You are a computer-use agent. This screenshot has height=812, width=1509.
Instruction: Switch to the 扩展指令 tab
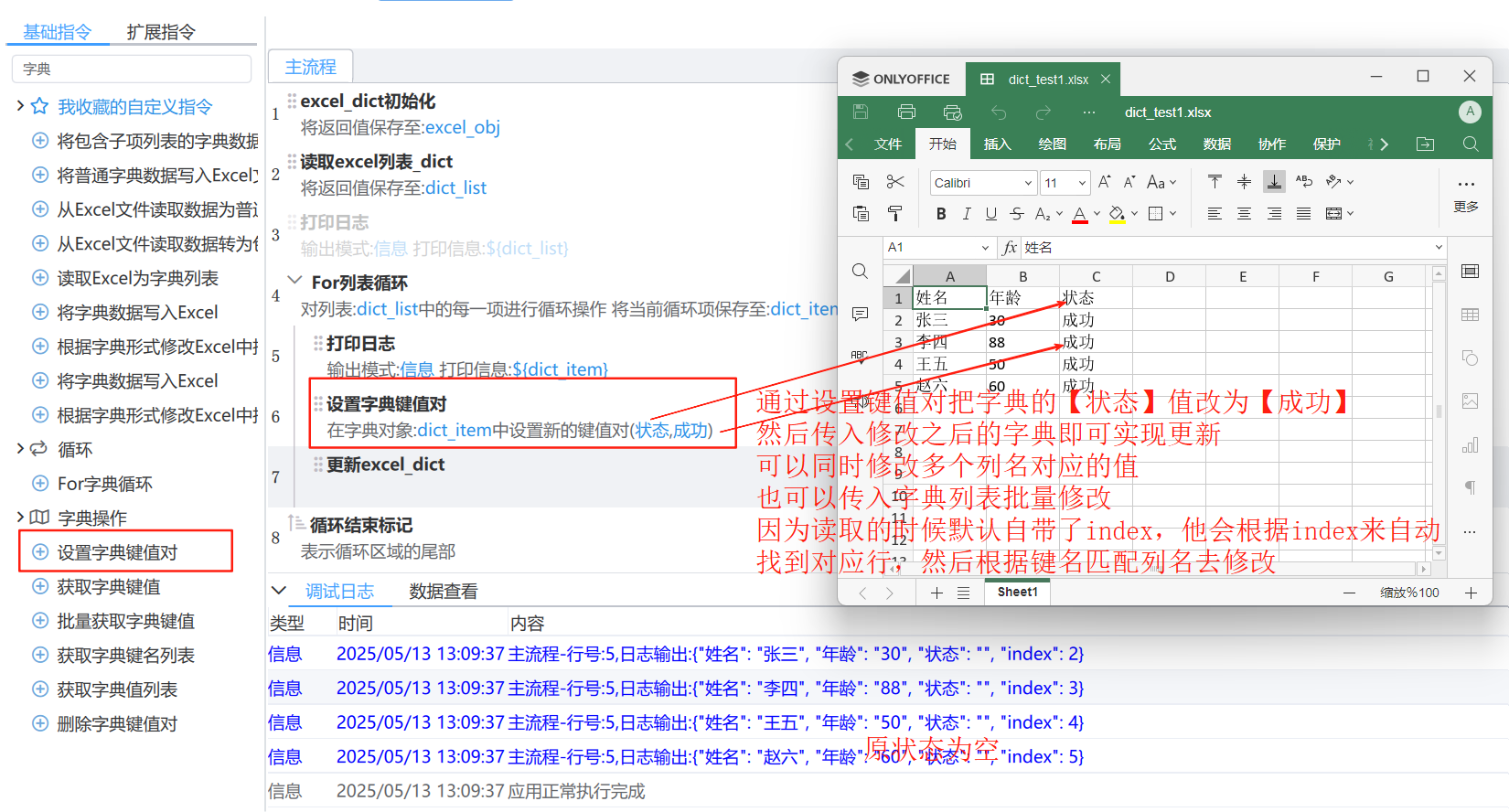coord(161,32)
